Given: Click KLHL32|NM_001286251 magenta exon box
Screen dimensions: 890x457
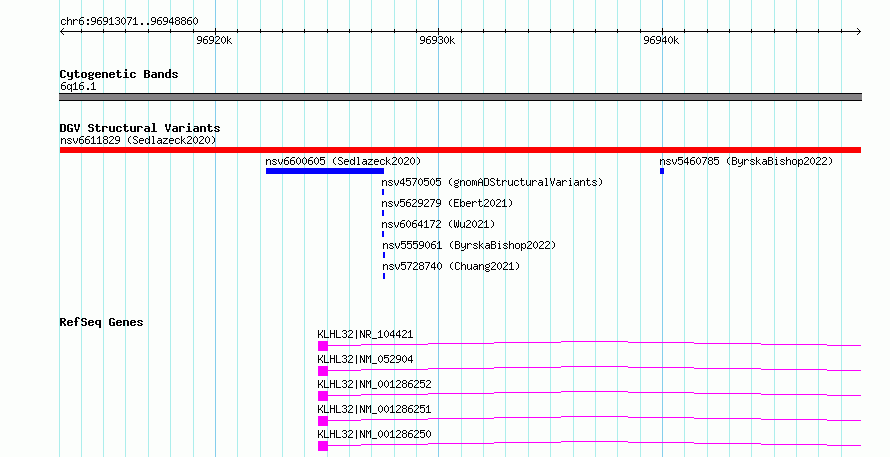Looking at the screenshot, I should 322,421.
